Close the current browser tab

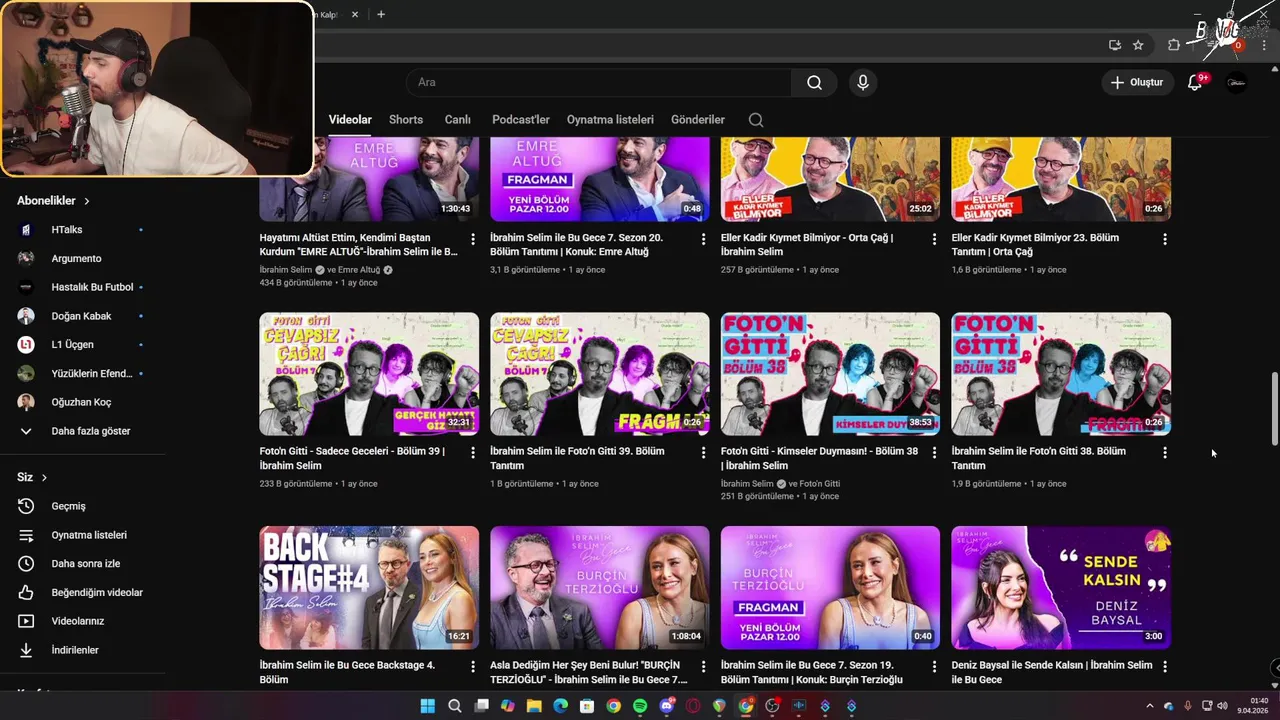(355, 14)
